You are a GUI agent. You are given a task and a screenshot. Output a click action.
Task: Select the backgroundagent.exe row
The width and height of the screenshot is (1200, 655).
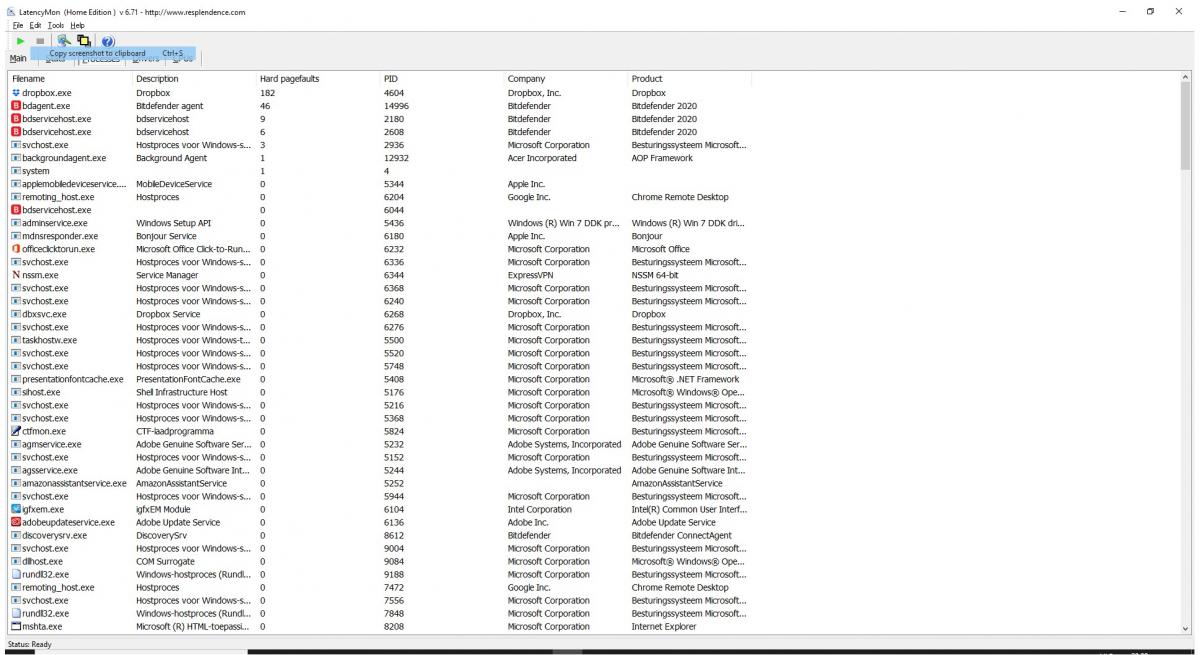379,158
